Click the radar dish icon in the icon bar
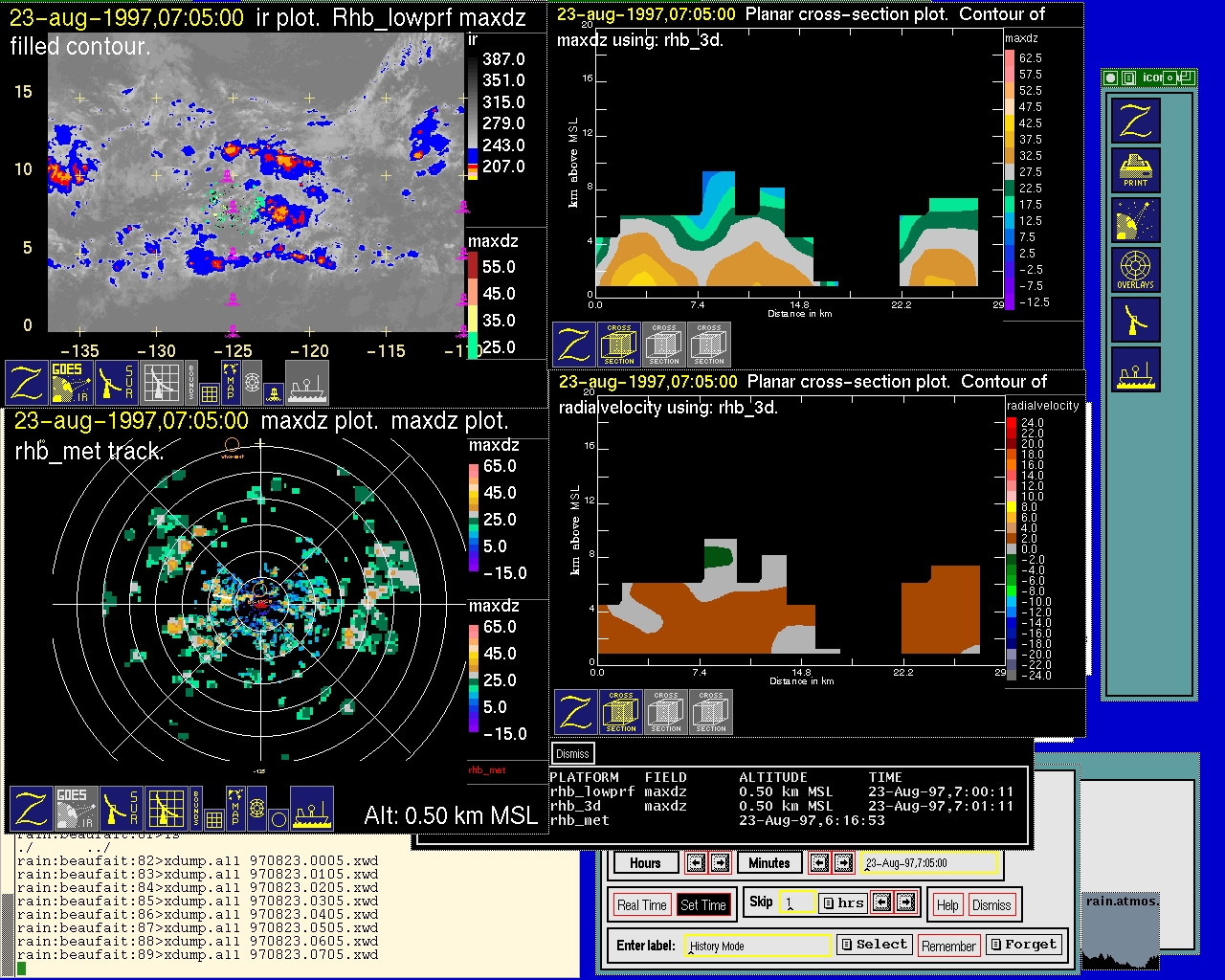The width and height of the screenshot is (1225, 980). [x=1136, y=320]
